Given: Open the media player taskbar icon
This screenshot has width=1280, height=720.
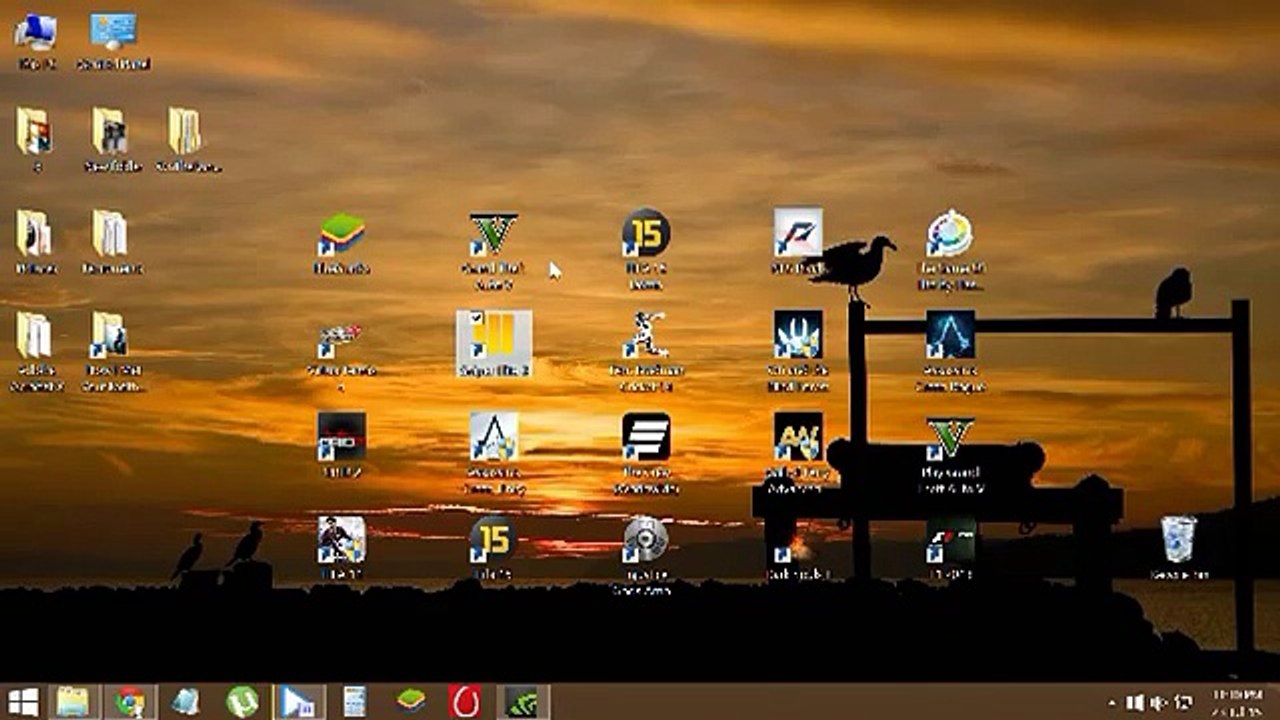Looking at the screenshot, I should pyautogui.click(x=297, y=702).
